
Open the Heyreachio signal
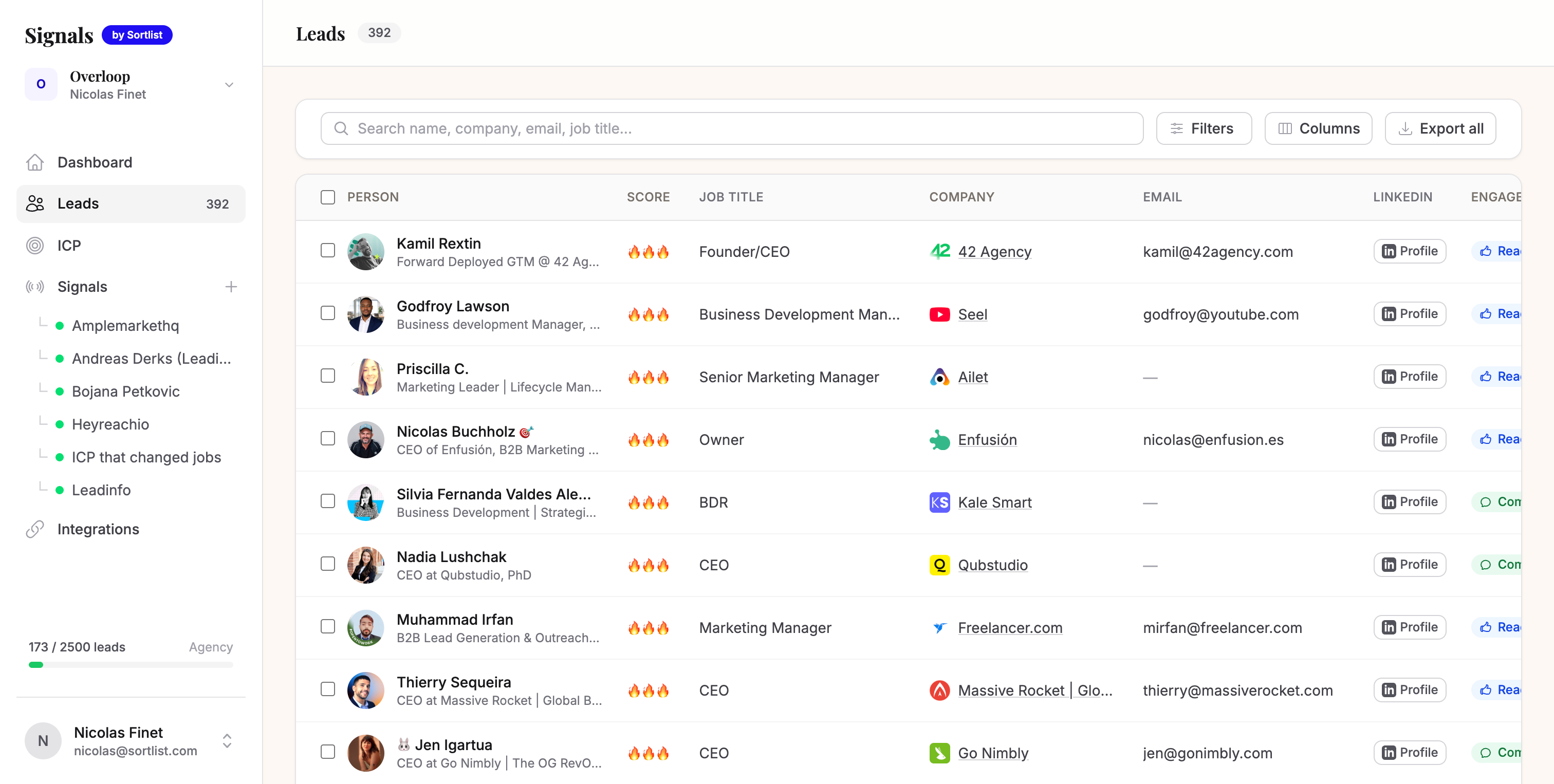click(x=110, y=424)
